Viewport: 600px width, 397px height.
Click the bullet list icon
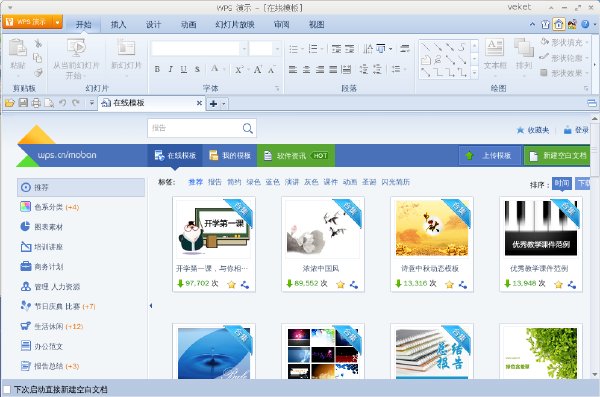point(293,49)
